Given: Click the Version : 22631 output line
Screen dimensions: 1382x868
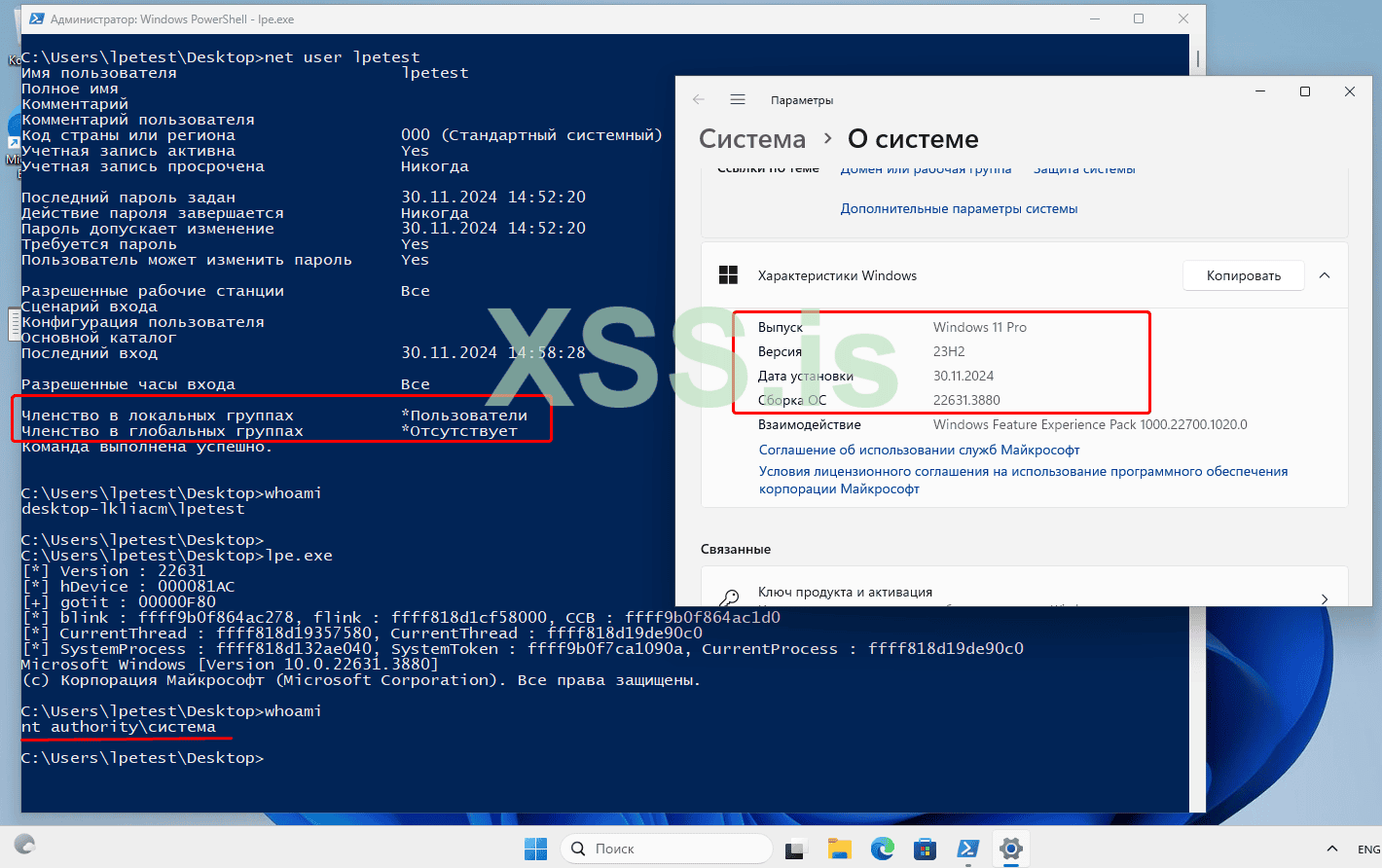Looking at the screenshot, I should click(114, 571).
